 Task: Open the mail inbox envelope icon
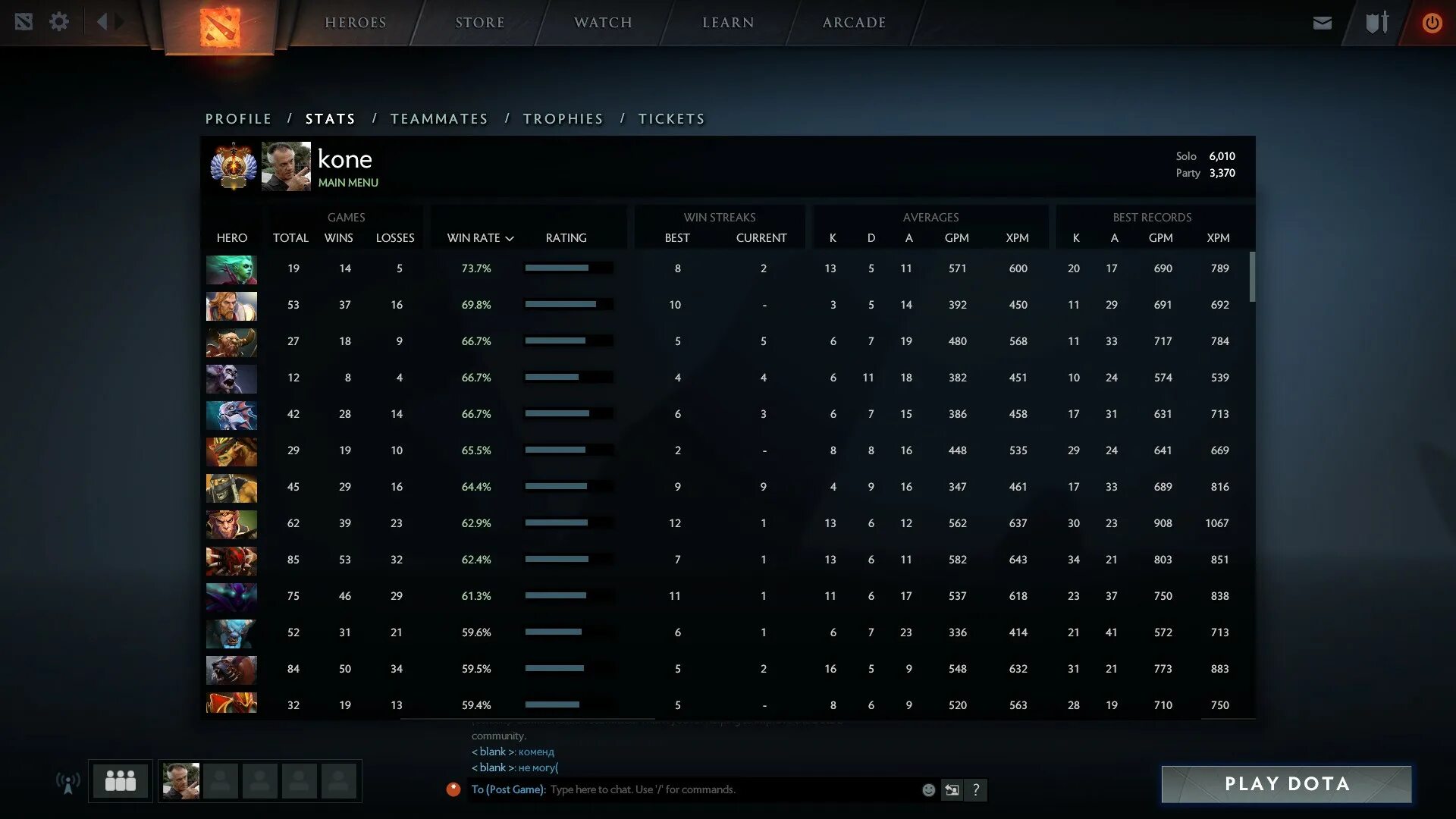[x=1322, y=23]
